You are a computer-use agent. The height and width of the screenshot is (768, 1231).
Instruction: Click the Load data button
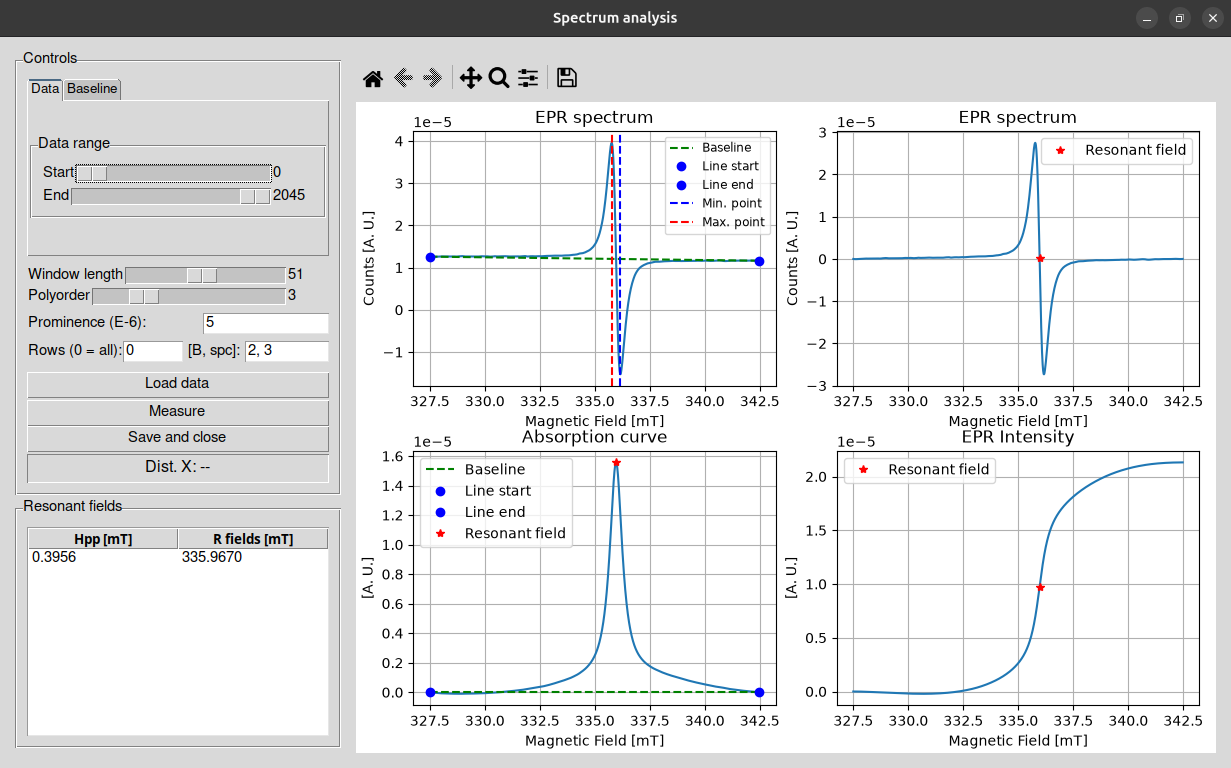point(177,384)
